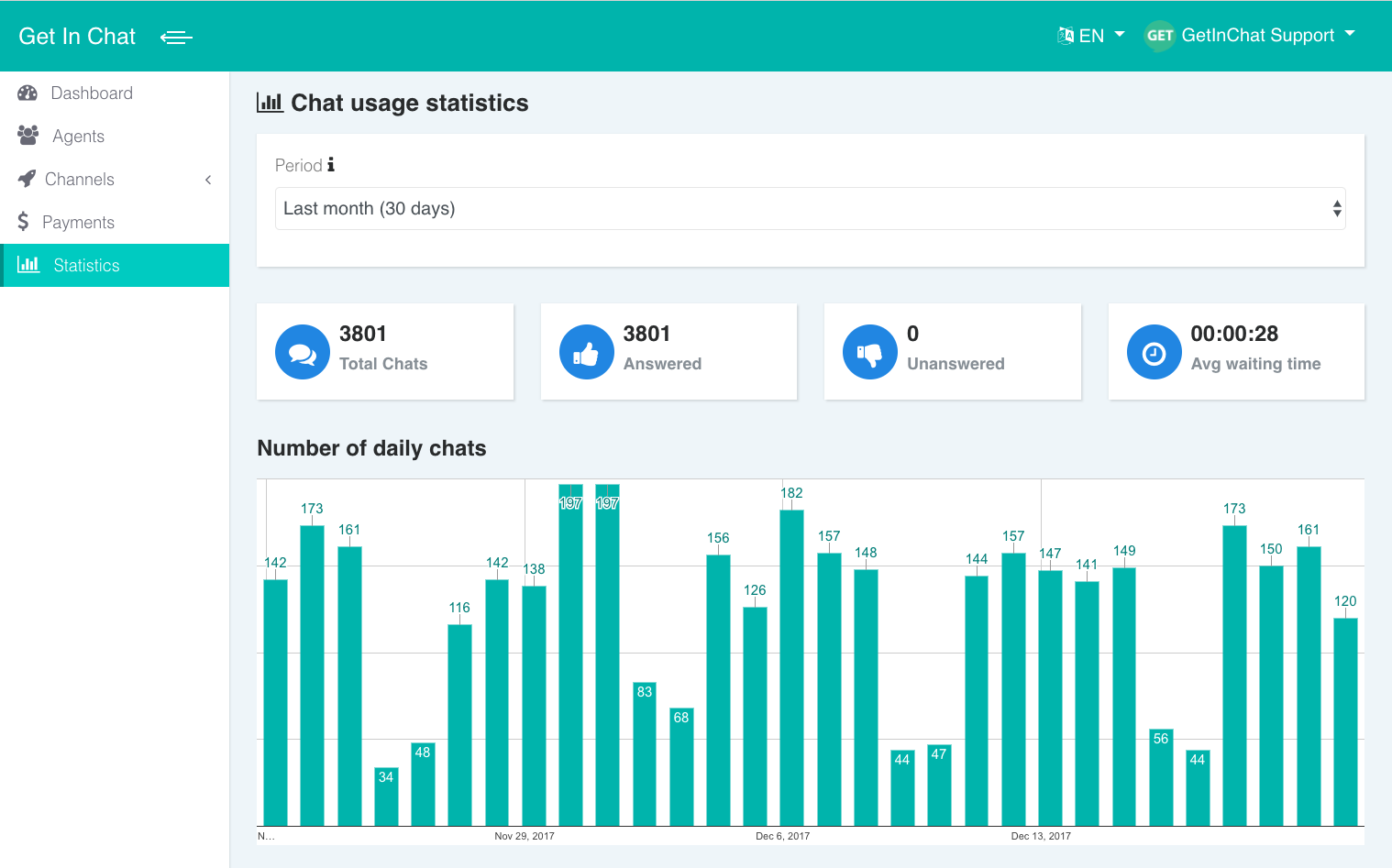Select the Statistics menu item
The height and width of the screenshot is (868, 1392).
tap(115, 265)
